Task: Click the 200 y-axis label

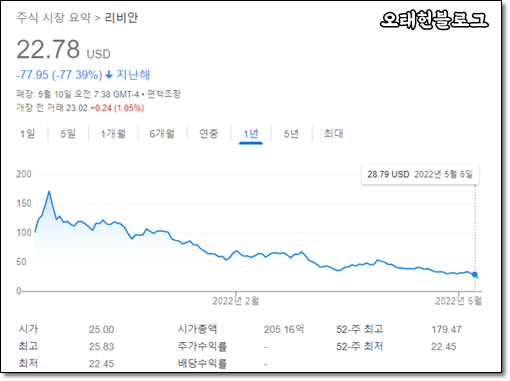Action: 24,174
